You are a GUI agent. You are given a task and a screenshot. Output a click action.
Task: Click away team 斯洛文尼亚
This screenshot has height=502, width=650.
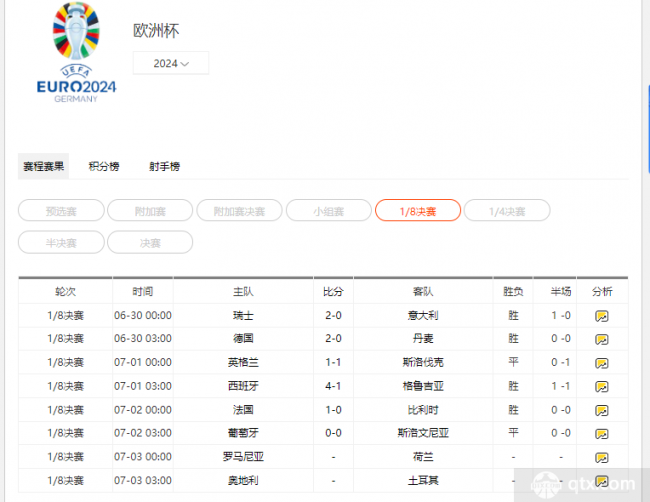pos(423,433)
